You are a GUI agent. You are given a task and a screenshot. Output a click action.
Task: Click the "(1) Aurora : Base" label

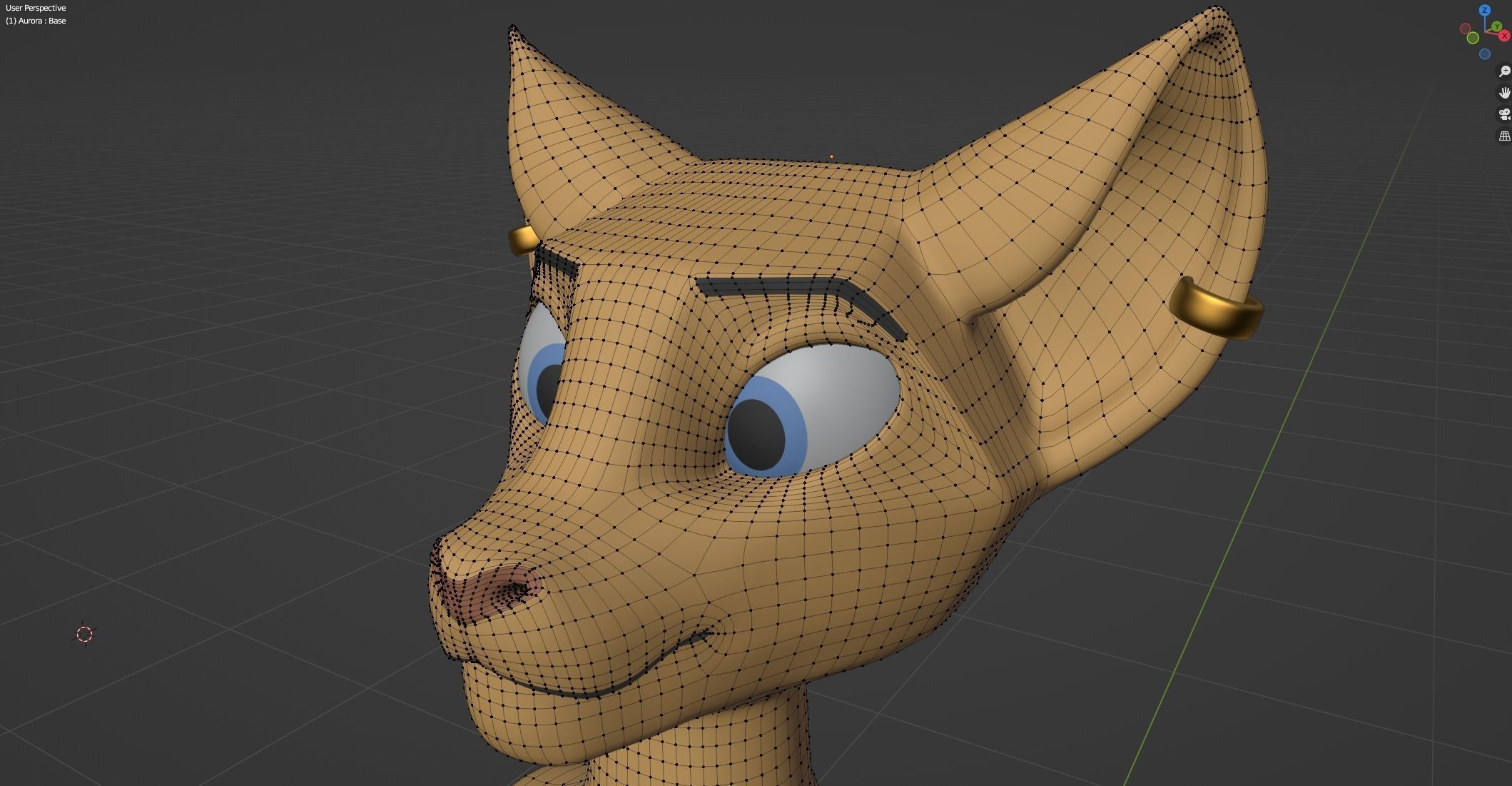36,21
